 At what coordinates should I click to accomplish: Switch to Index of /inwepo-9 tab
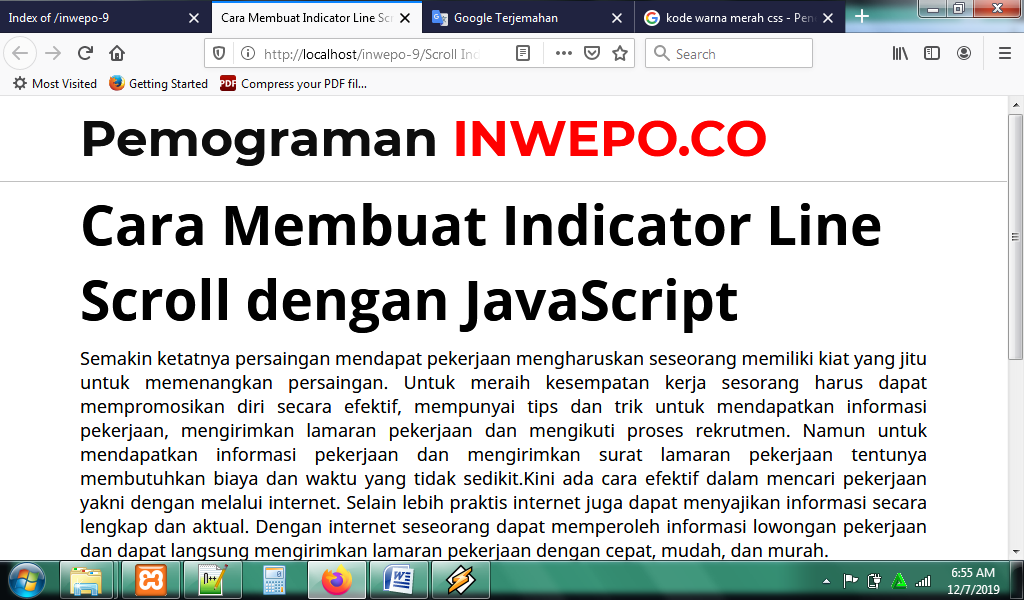[105, 18]
